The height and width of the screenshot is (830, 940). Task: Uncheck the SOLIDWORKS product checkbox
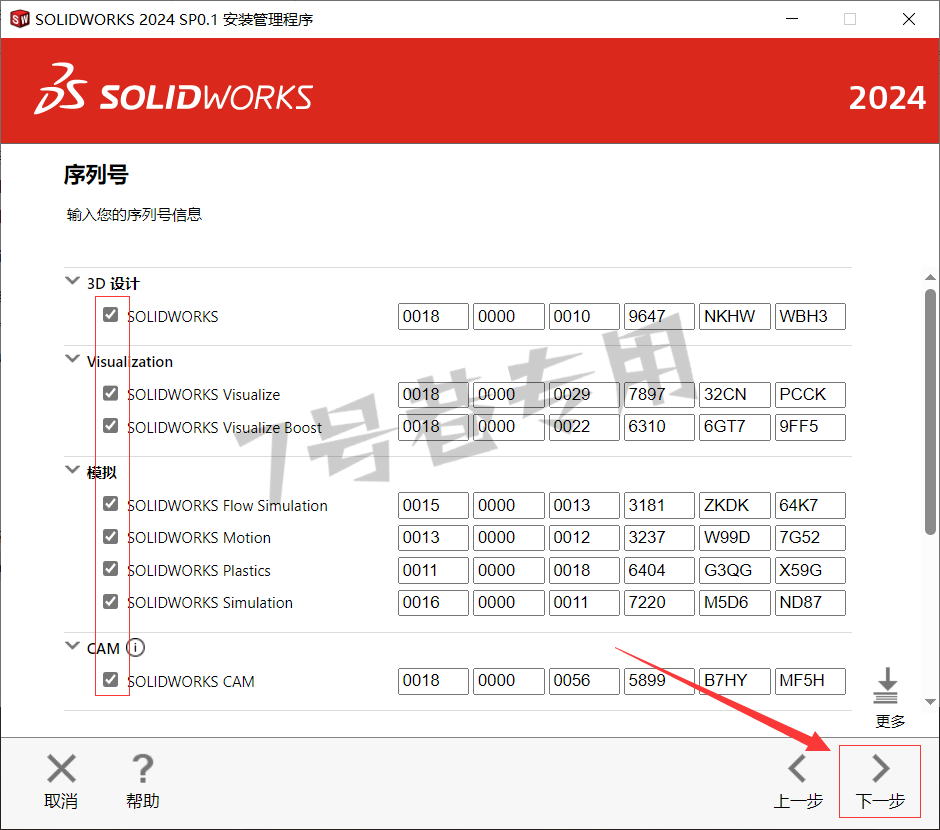(x=110, y=315)
